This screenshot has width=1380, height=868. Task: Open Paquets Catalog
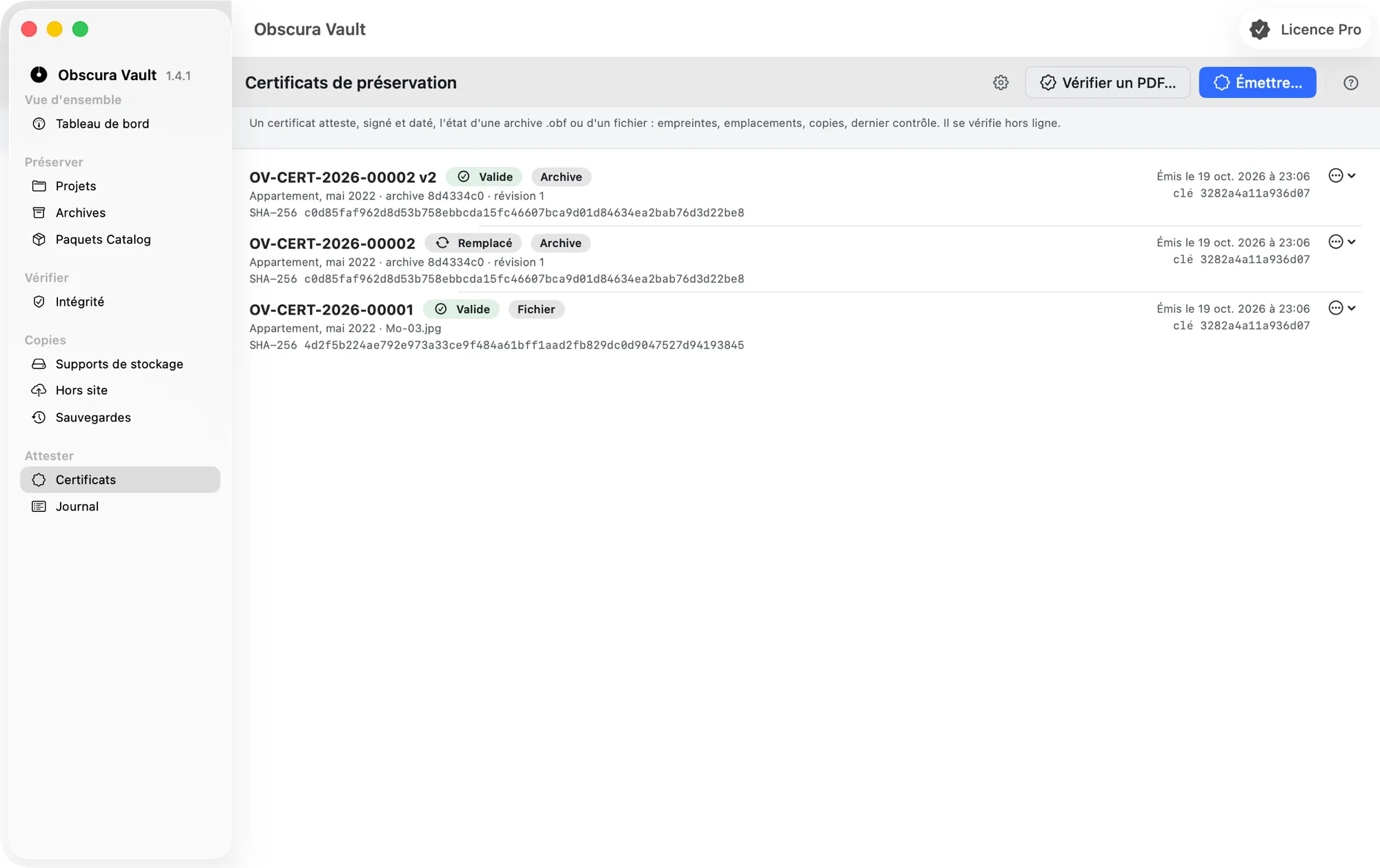[120, 239]
